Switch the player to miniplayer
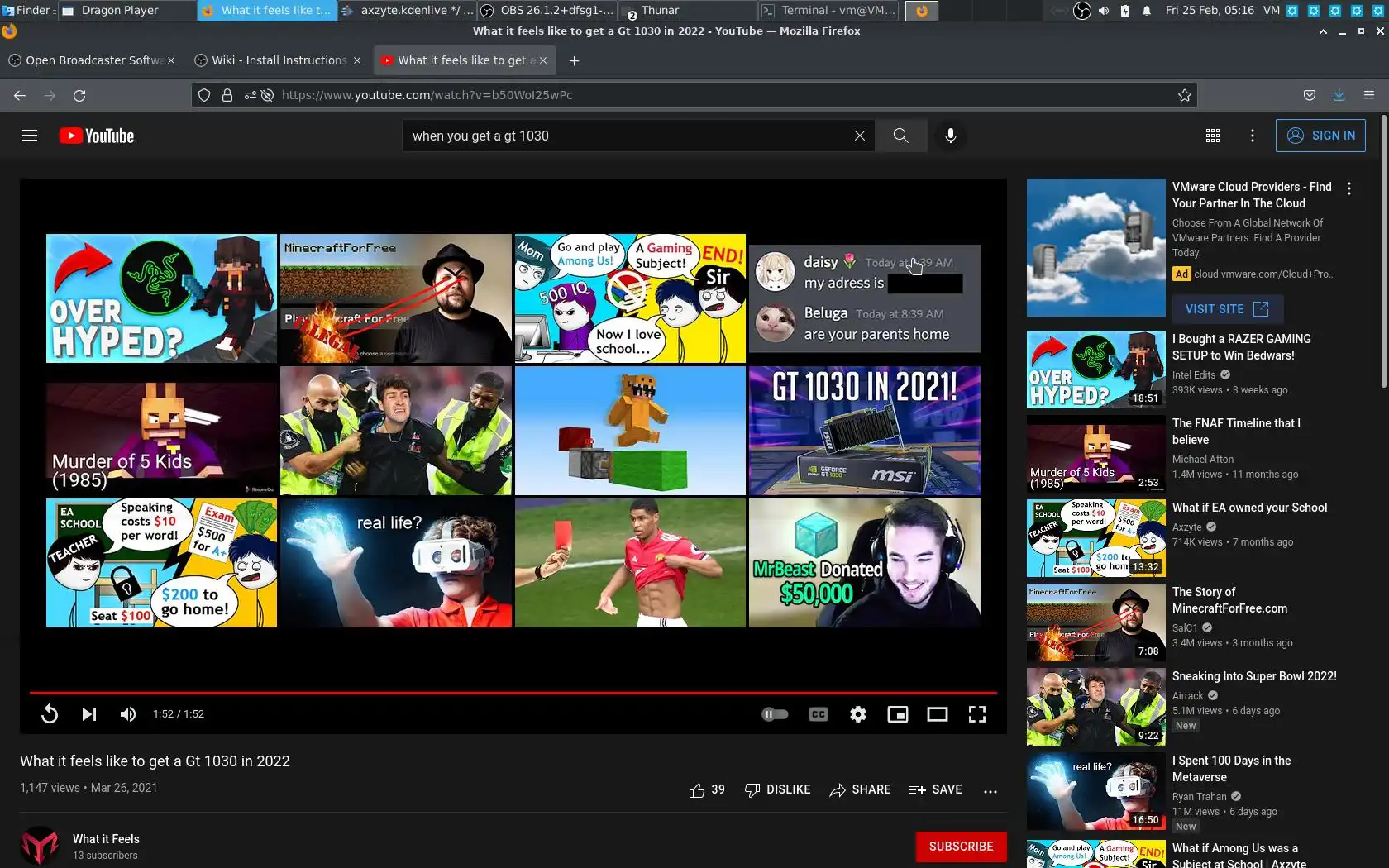This screenshot has height=868, width=1389. tap(898, 714)
